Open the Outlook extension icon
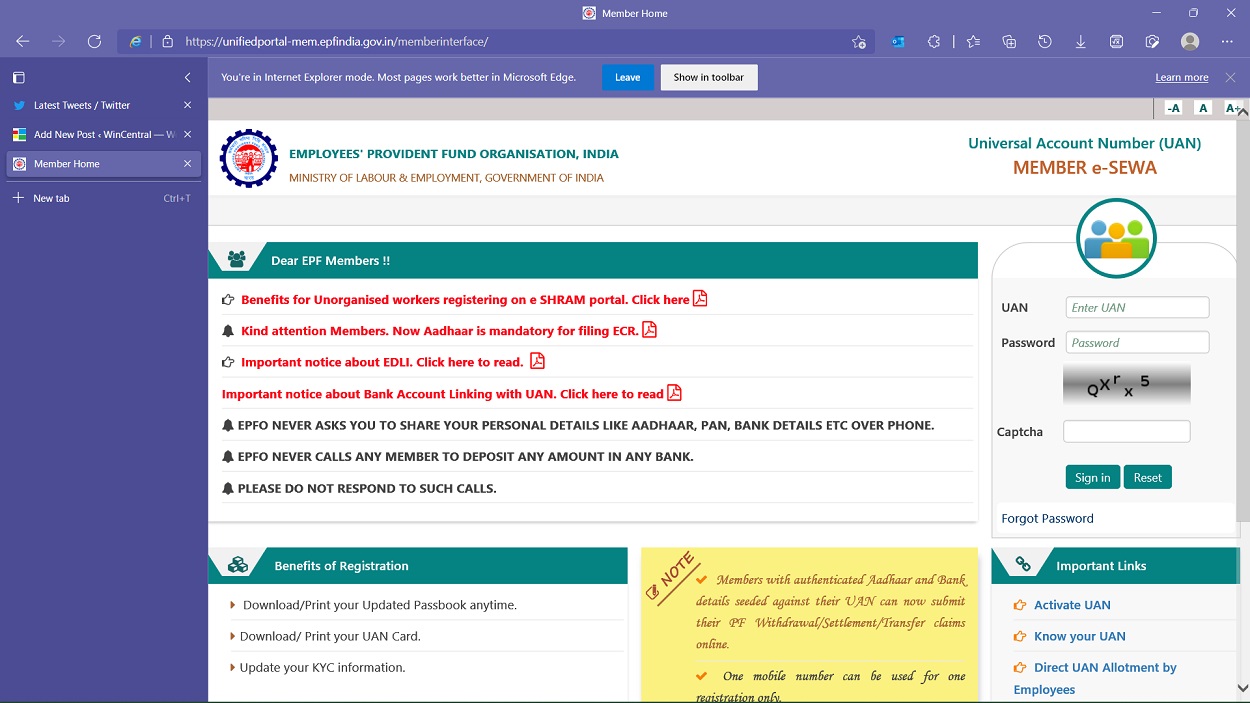Screen dimensions: 1250x703 (898, 42)
